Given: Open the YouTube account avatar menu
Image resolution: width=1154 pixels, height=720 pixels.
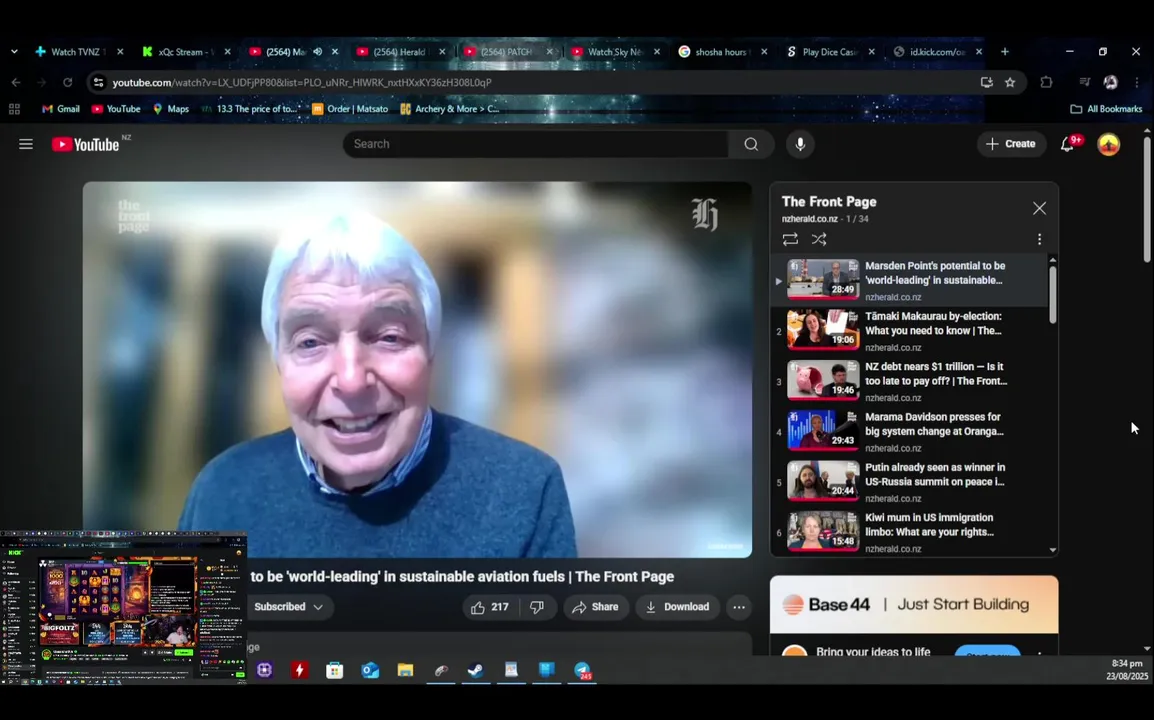Looking at the screenshot, I should (x=1108, y=144).
